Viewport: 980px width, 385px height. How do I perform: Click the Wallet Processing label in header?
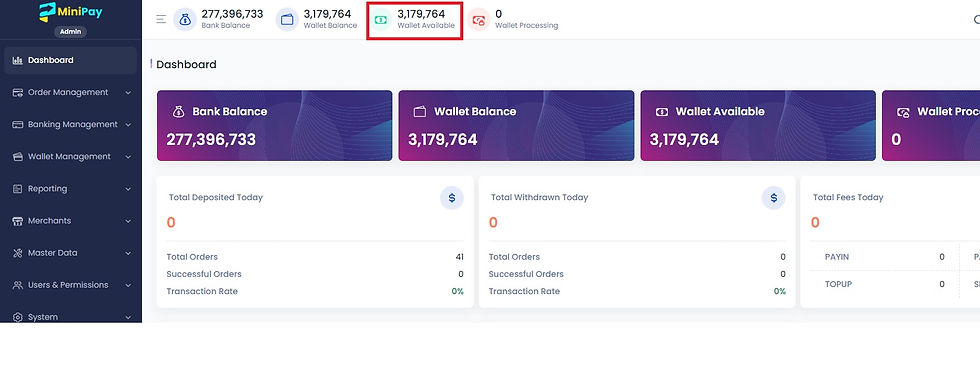[526, 26]
